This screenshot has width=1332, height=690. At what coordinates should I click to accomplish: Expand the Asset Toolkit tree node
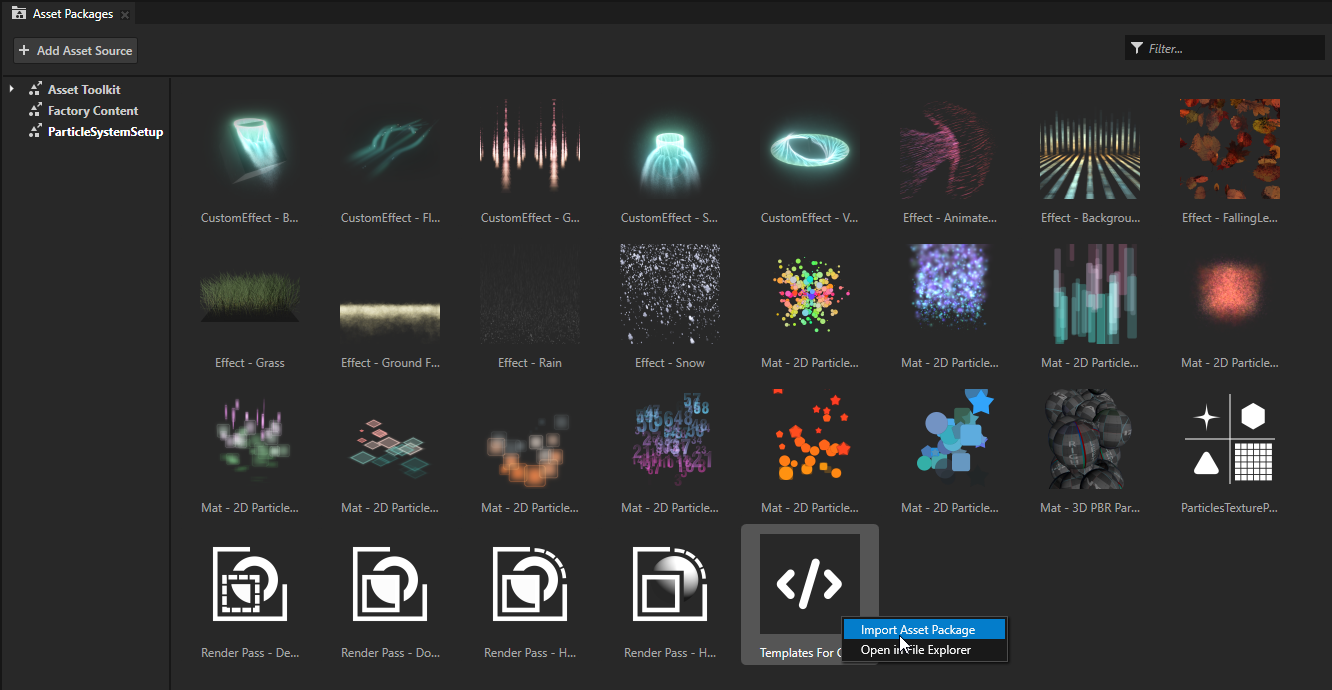[x=10, y=89]
